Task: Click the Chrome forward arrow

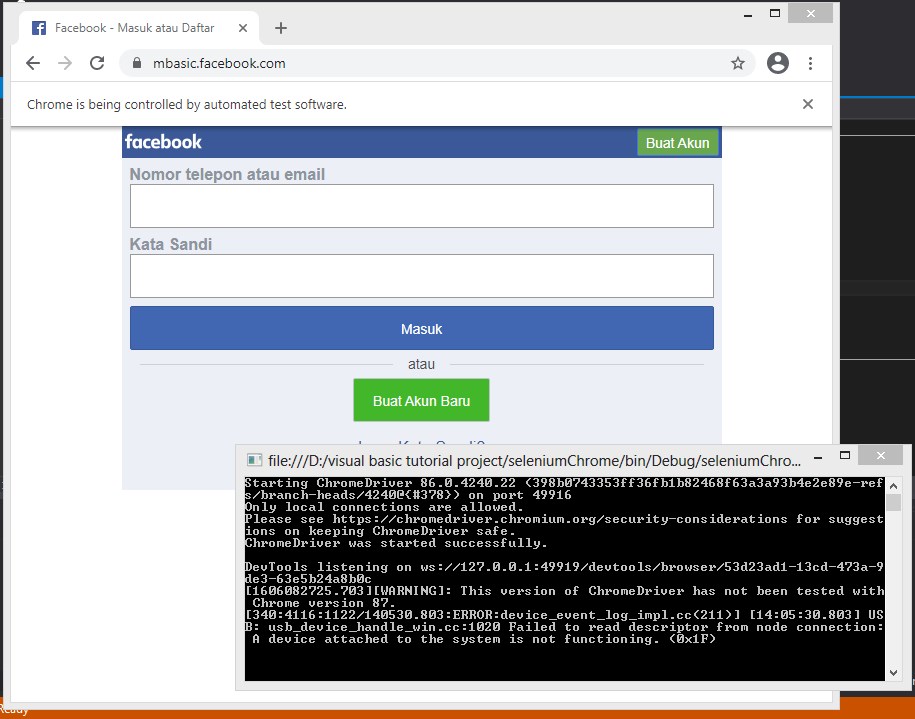Action: (x=65, y=63)
